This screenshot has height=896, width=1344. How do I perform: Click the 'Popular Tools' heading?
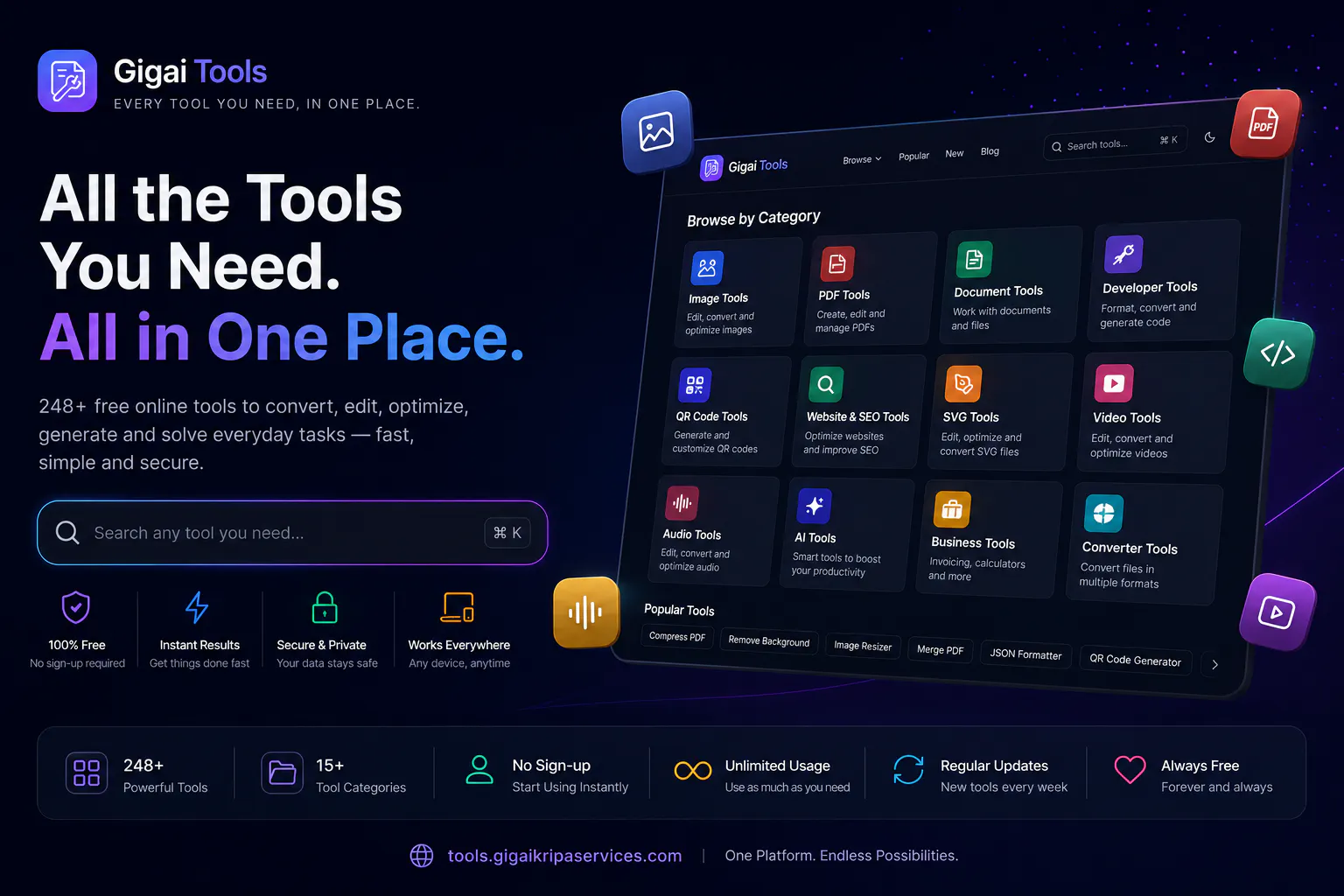click(679, 610)
